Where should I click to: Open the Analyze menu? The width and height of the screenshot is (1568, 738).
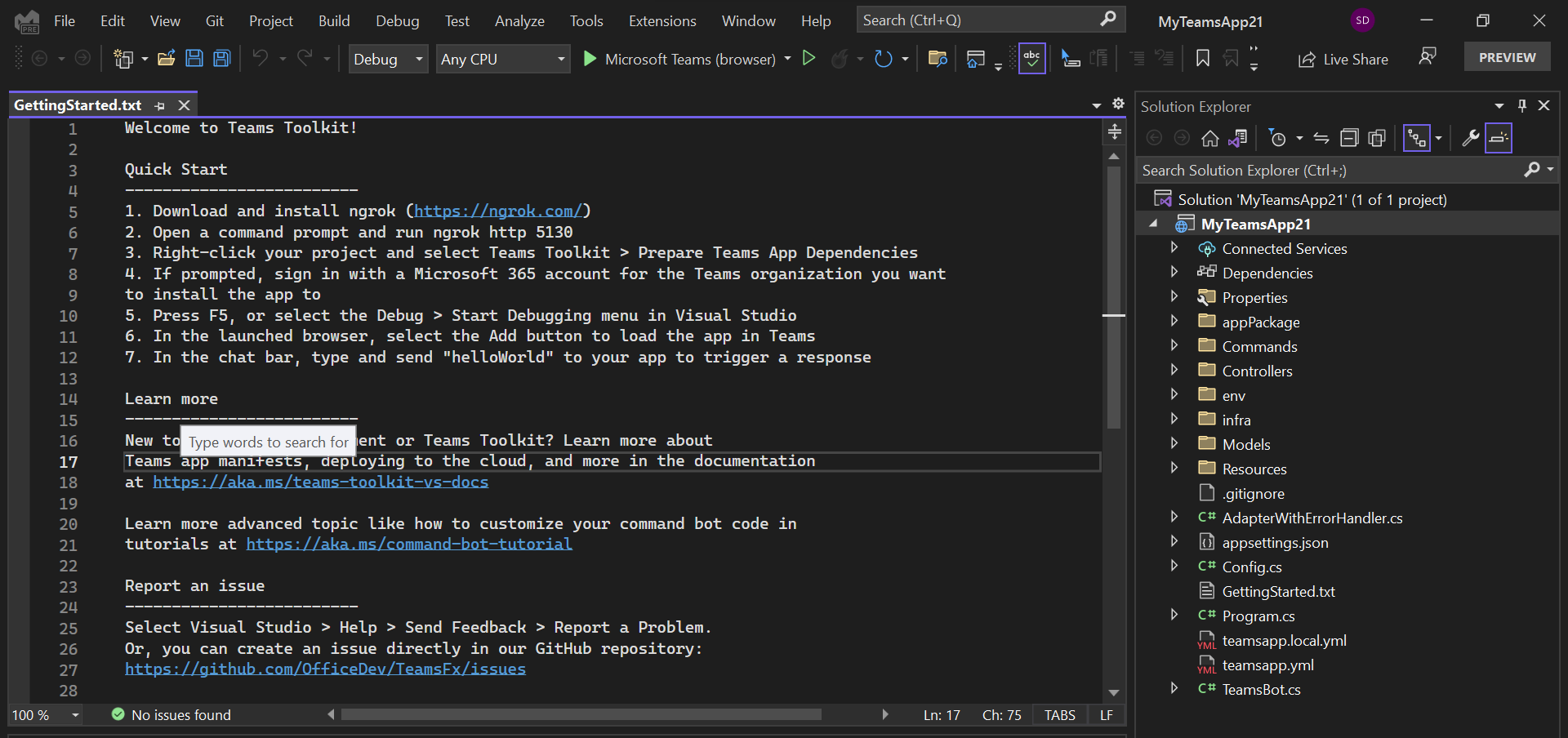click(519, 20)
